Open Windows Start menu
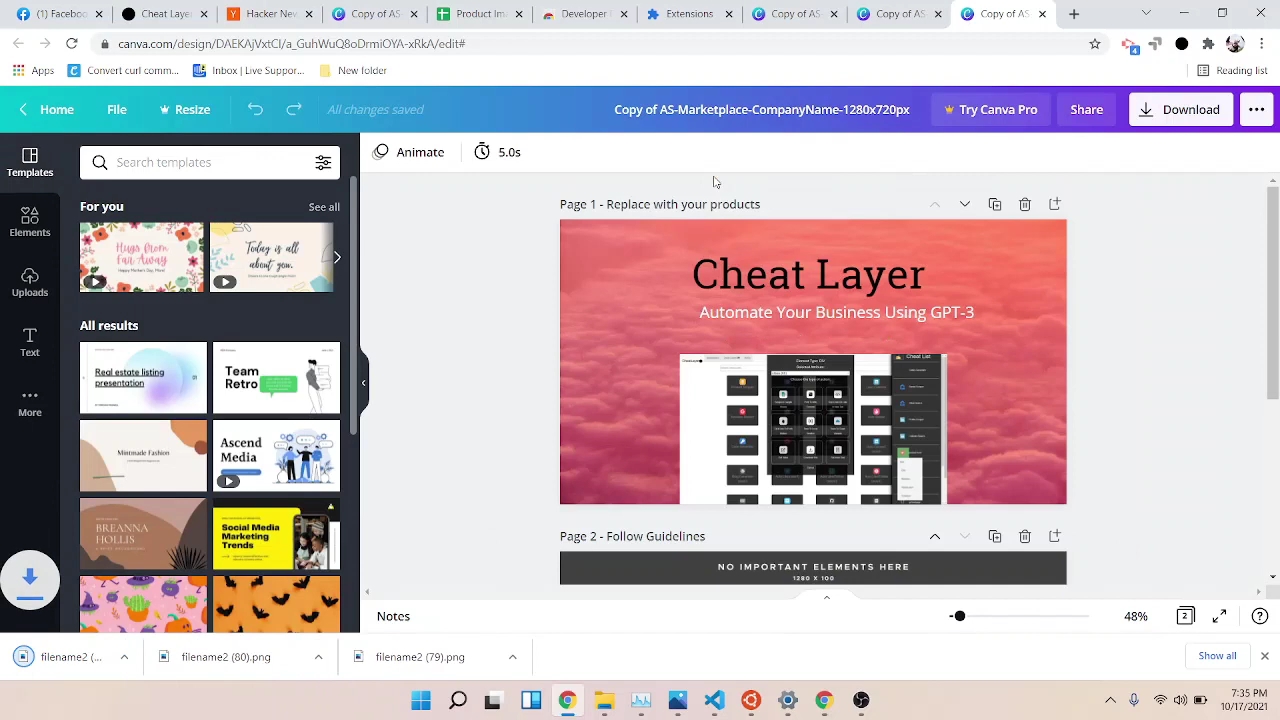 421,700
